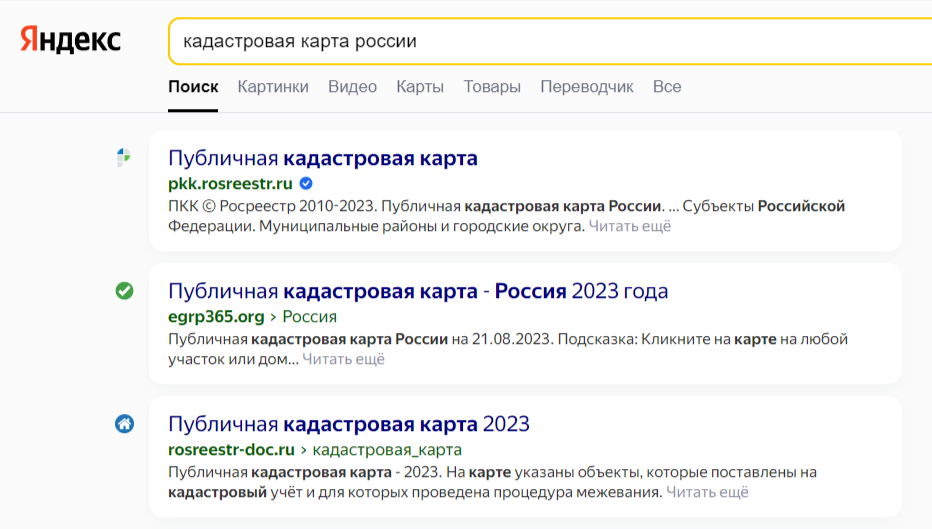
Task: Expand Читать ещё in the first result
Action: (x=630, y=226)
